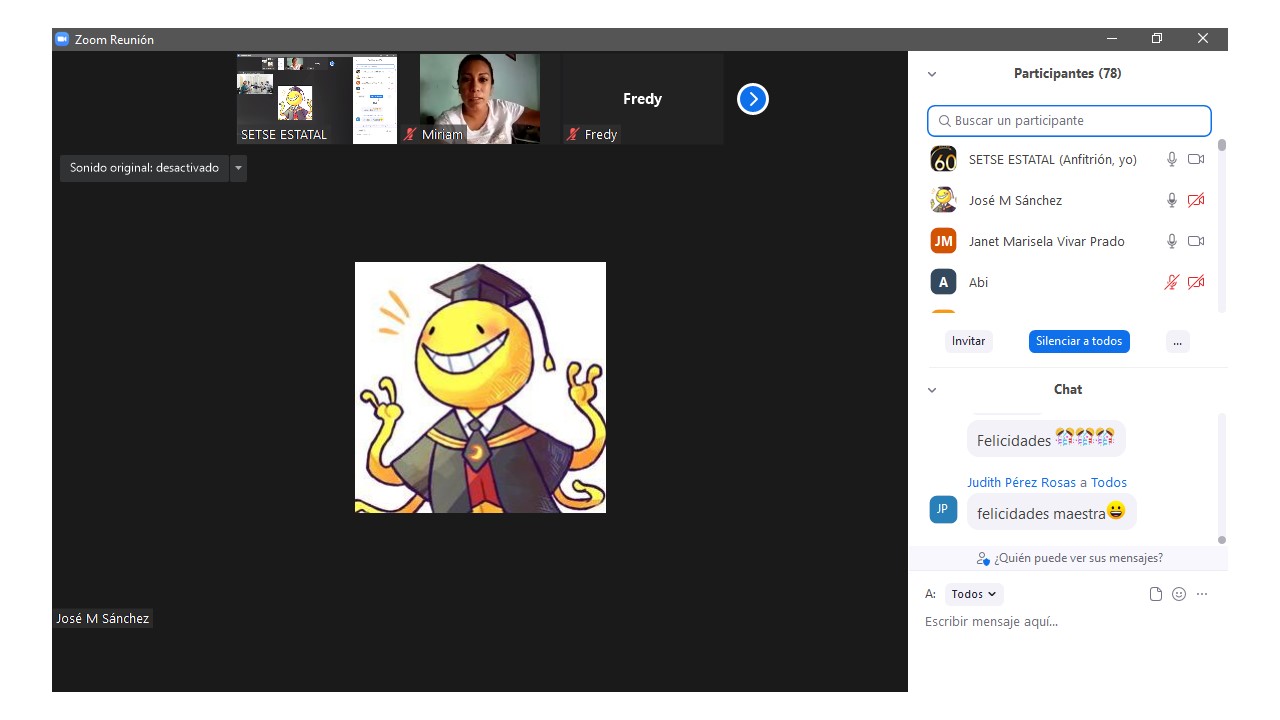This screenshot has width=1280, height=720.
Task: Select Abi participant name
Action: pos(978,282)
